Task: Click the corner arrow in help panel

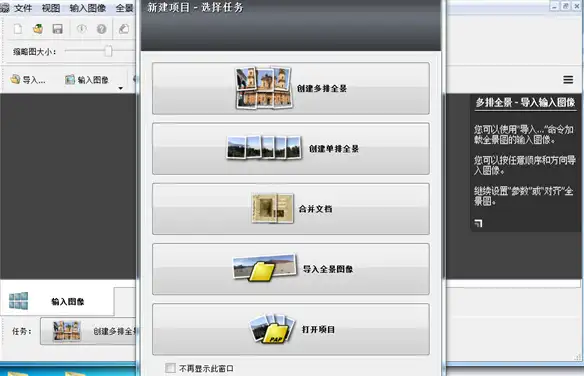Action: [x=479, y=223]
